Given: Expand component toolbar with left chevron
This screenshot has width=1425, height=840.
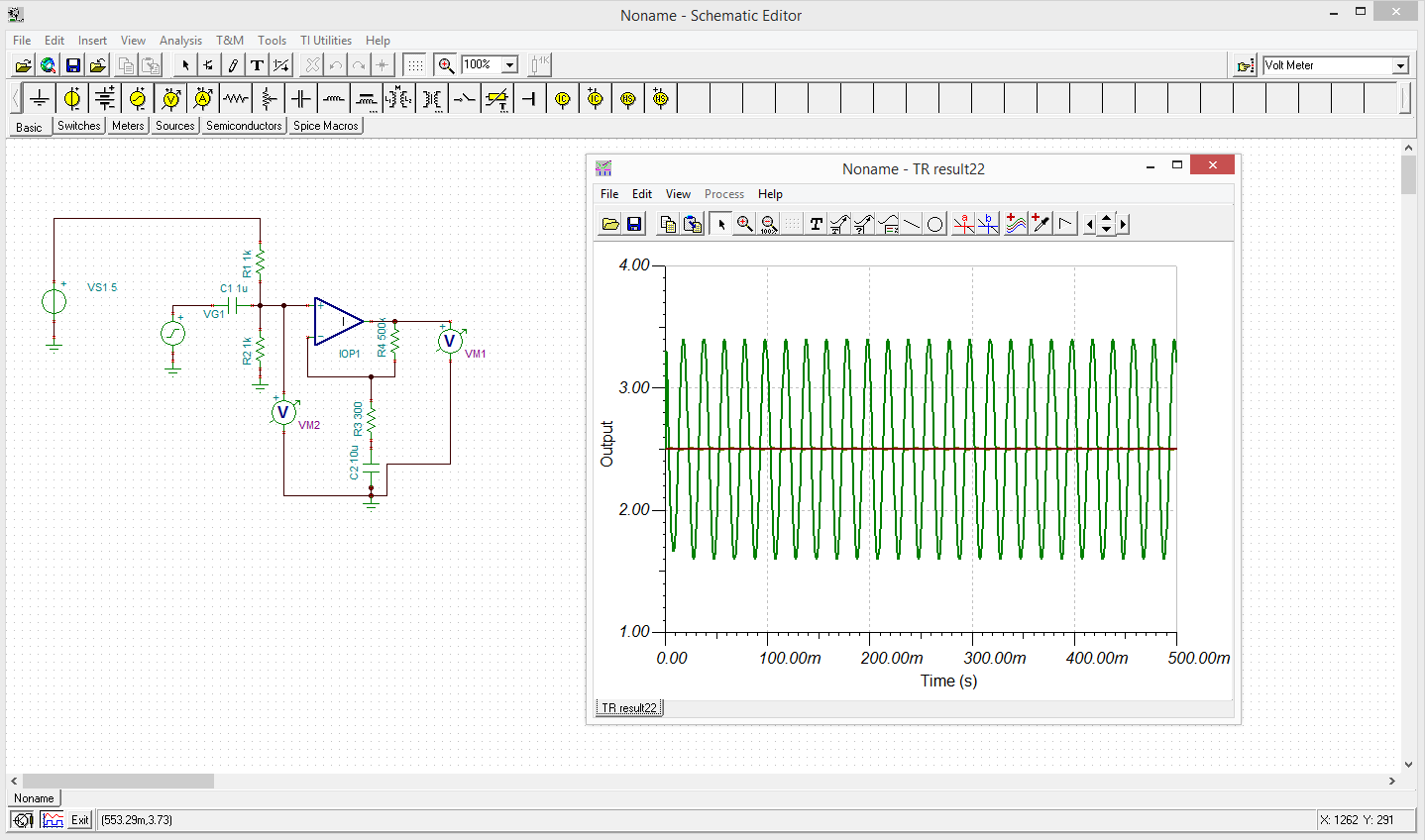Looking at the screenshot, I should pyautogui.click(x=15, y=98).
